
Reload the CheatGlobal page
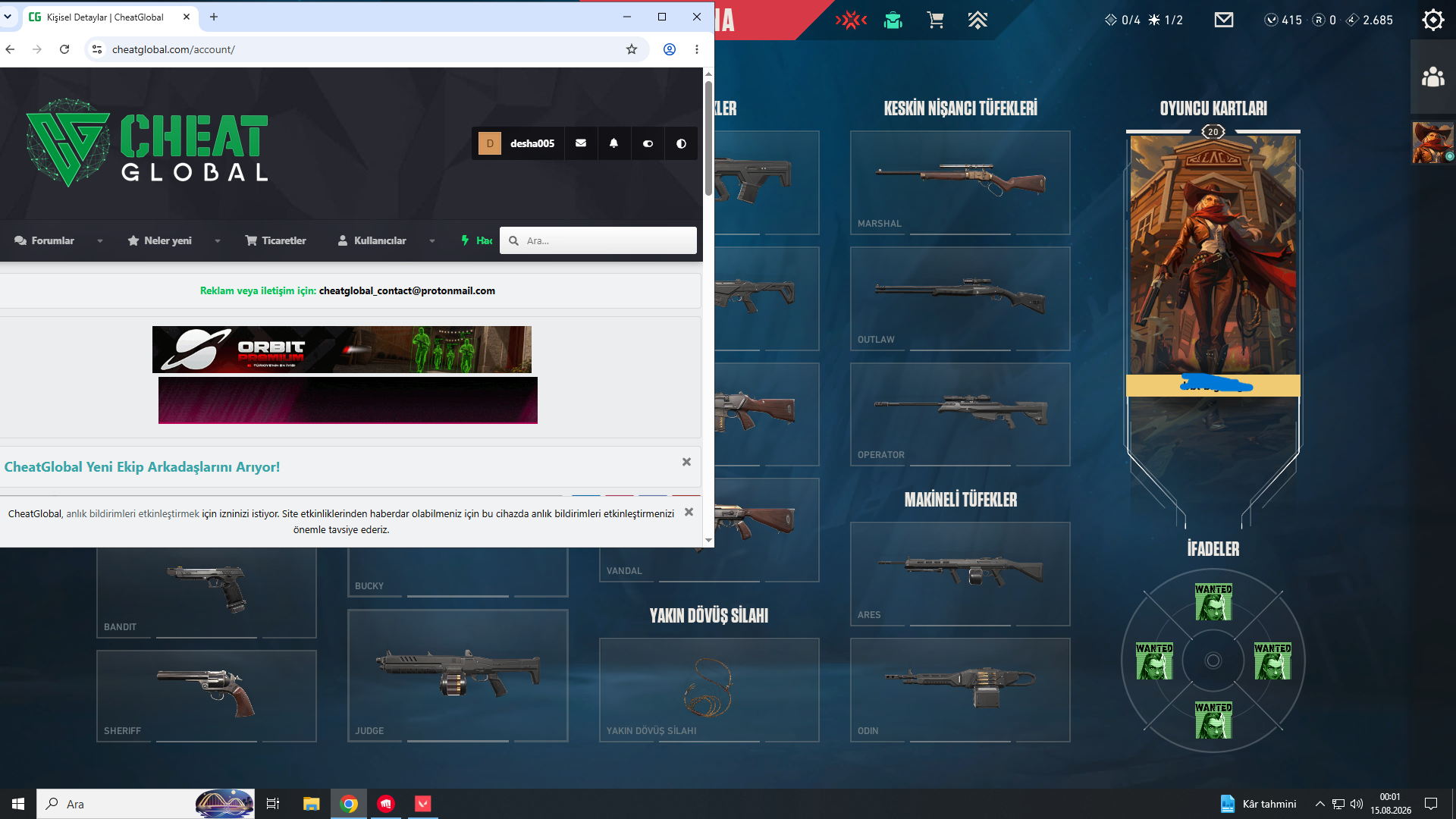(64, 49)
